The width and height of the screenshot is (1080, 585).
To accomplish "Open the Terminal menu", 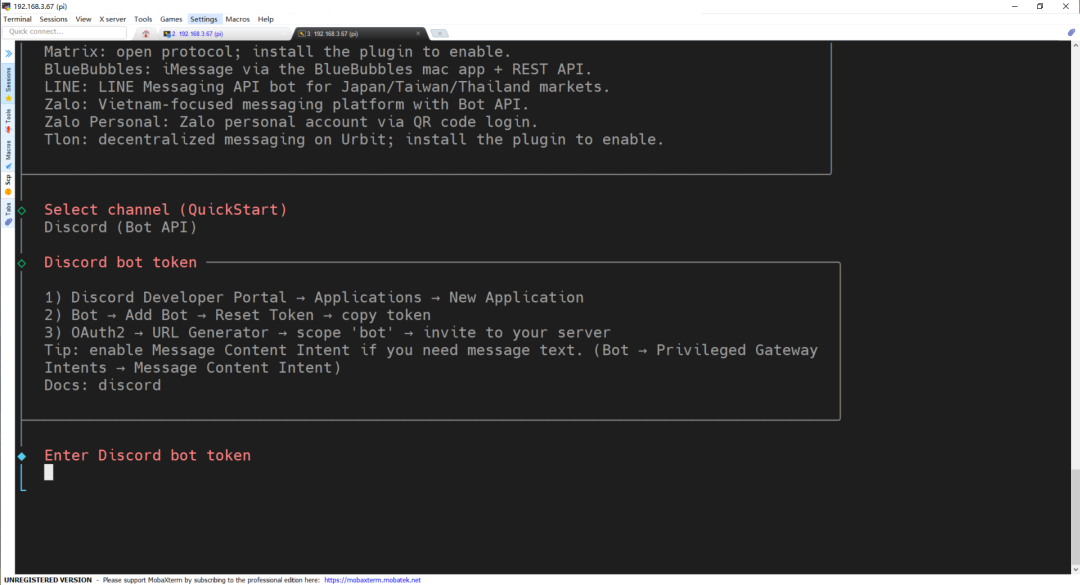I will click(18, 19).
